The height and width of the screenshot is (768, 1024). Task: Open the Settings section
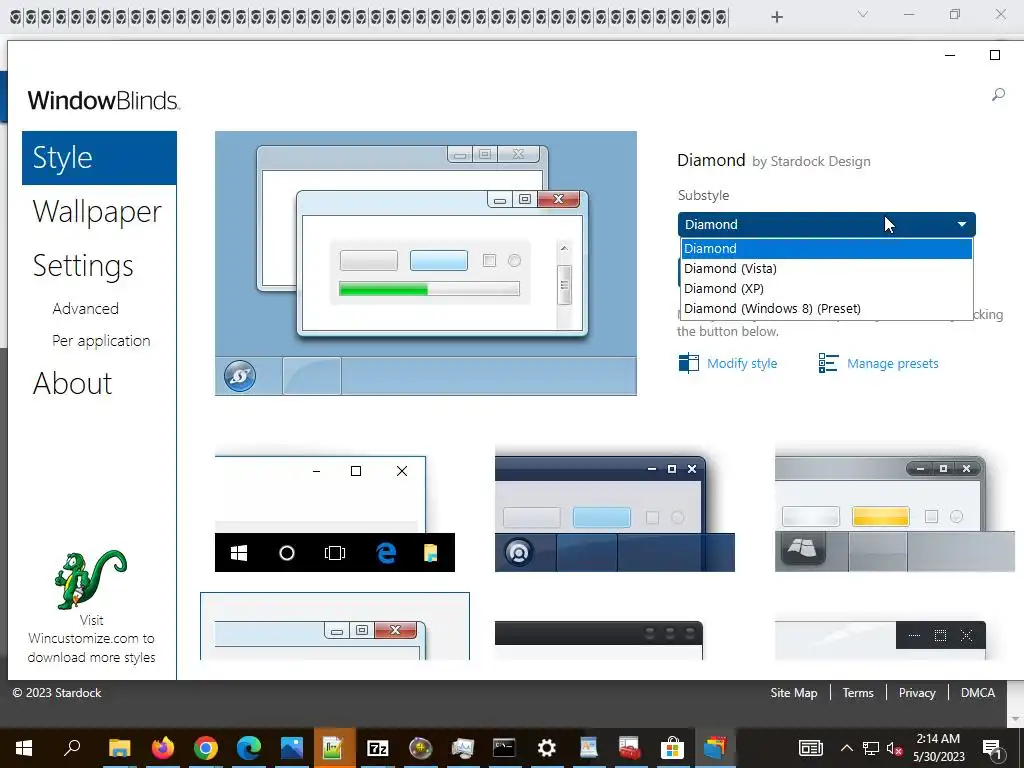(x=83, y=266)
